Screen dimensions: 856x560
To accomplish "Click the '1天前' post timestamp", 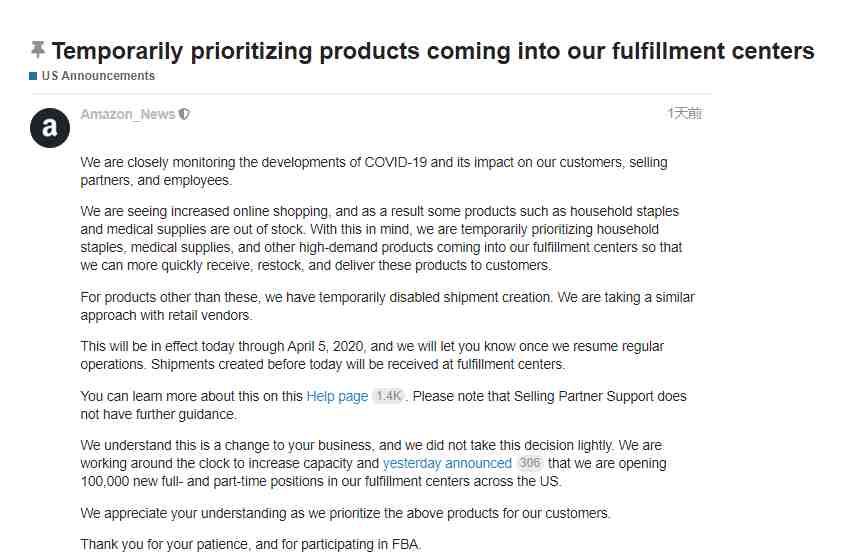I will click(685, 114).
